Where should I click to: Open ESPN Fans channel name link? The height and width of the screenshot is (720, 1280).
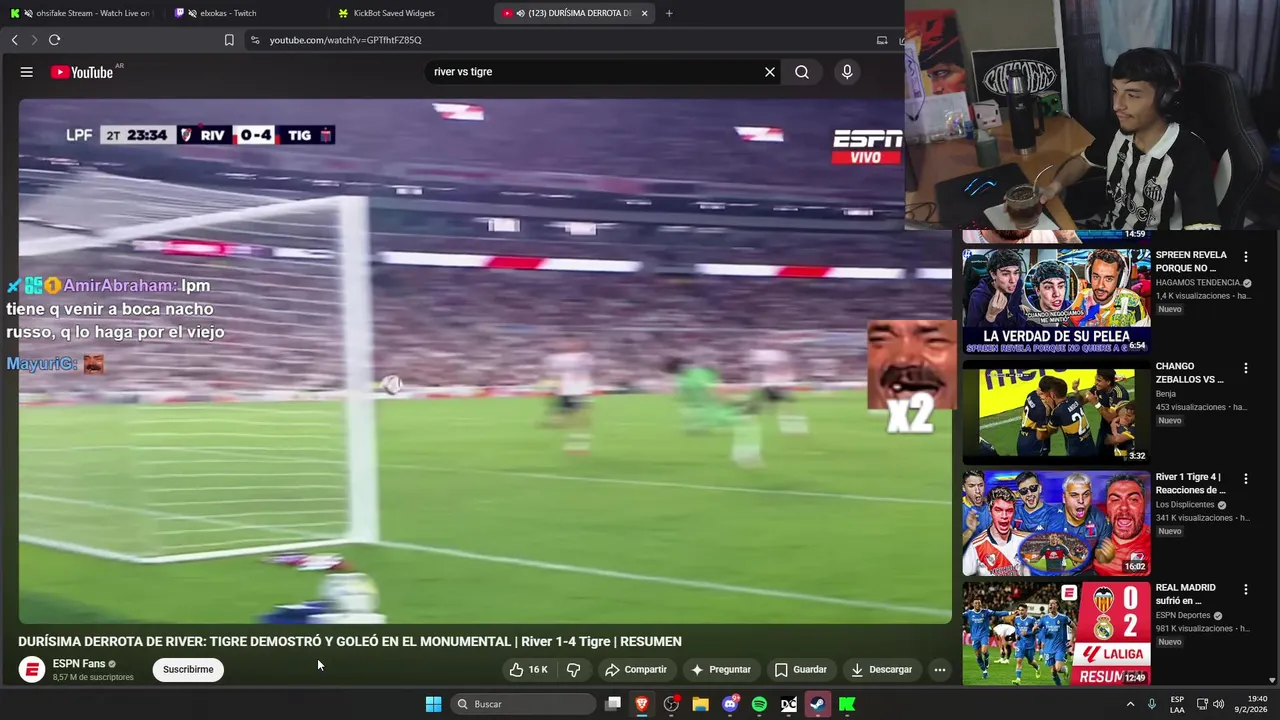point(79,664)
